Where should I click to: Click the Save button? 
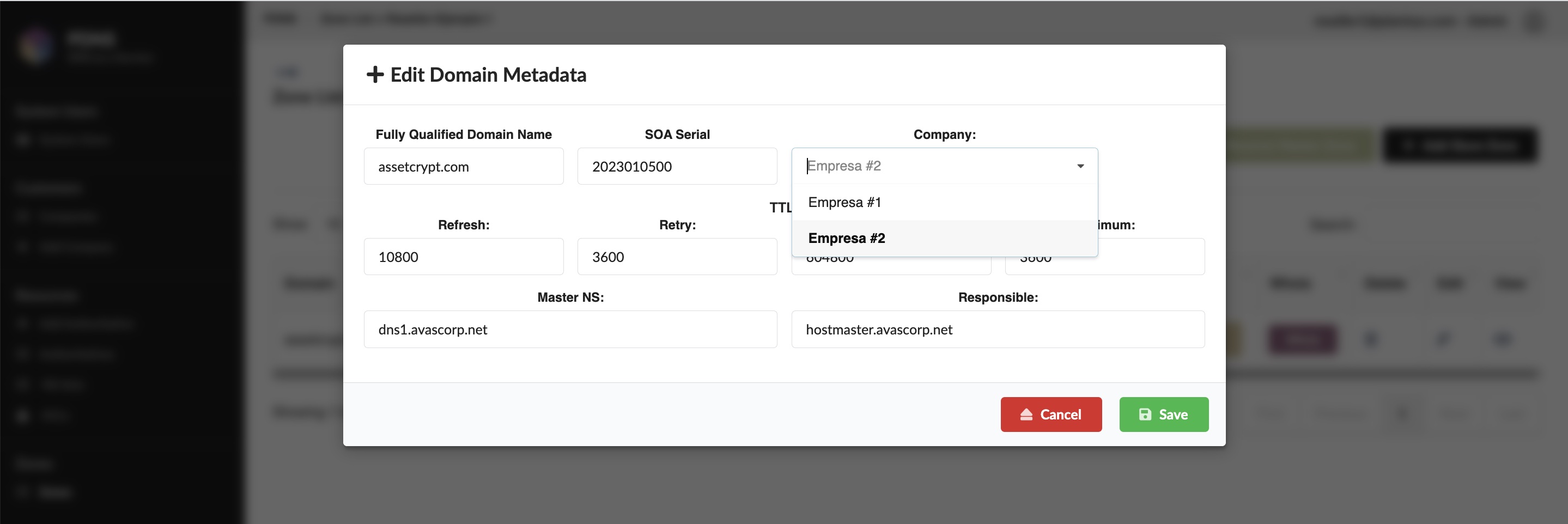pyautogui.click(x=1163, y=415)
